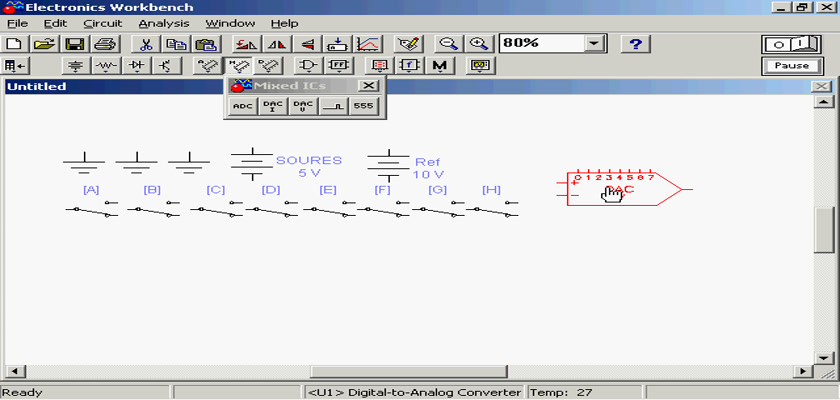This screenshot has height=400, width=840.
Task: Open the Sources parts bin
Action: [76, 66]
